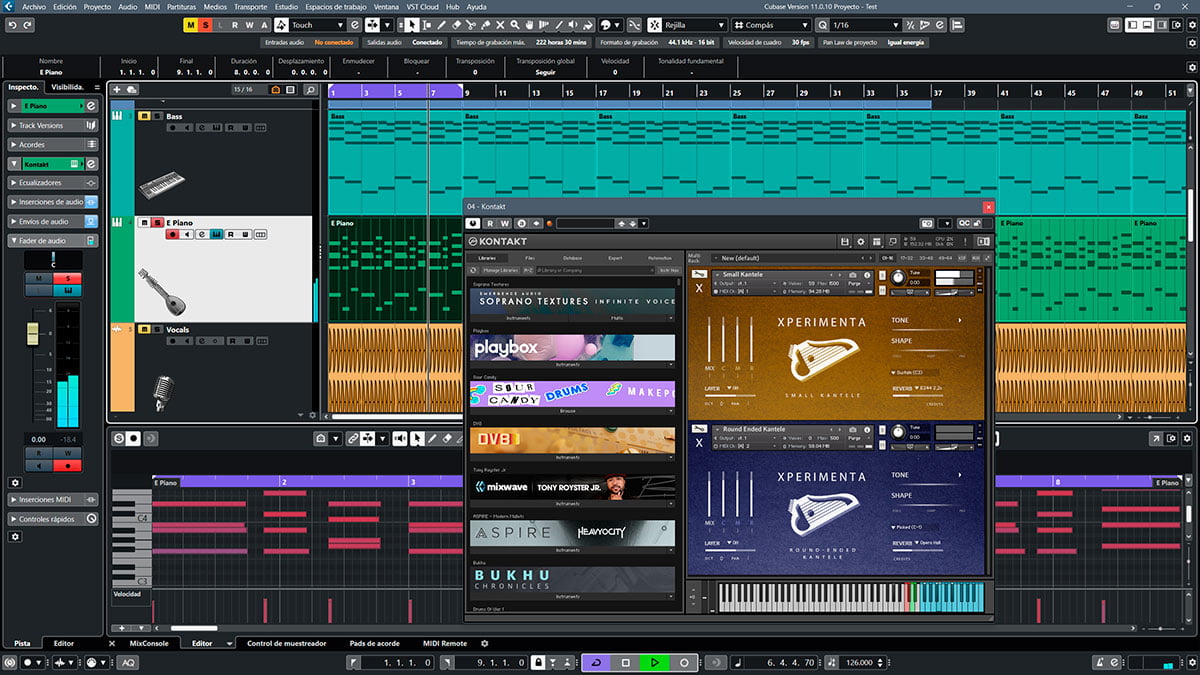Click the Kontakt browser Libraries tab
Image resolution: width=1200 pixels, height=675 pixels.
[x=487, y=258]
